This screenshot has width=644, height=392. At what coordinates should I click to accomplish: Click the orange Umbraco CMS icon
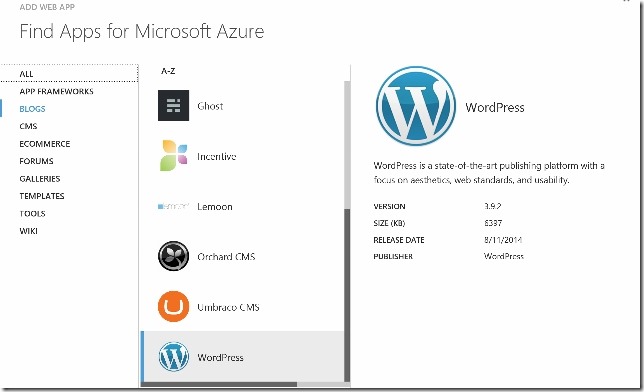[x=173, y=307]
